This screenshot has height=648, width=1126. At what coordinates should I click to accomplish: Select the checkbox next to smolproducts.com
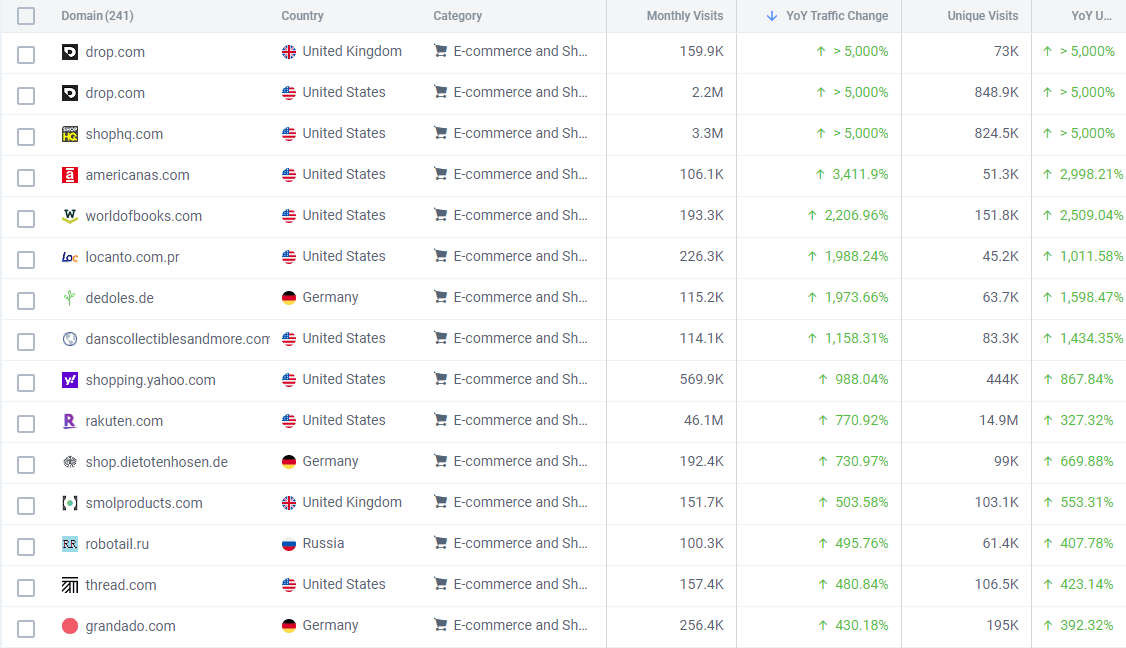[26, 505]
